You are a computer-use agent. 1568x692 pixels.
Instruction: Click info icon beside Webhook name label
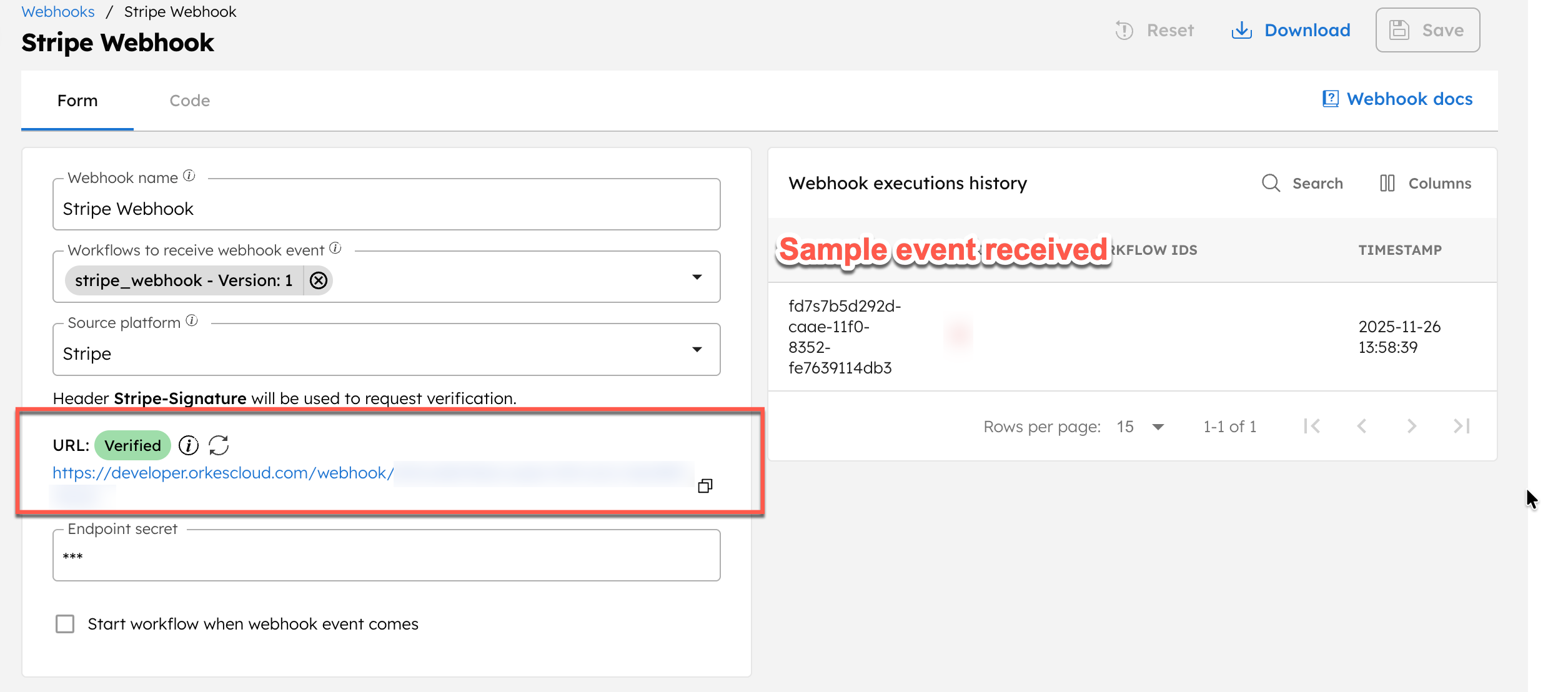pyautogui.click(x=189, y=176)
